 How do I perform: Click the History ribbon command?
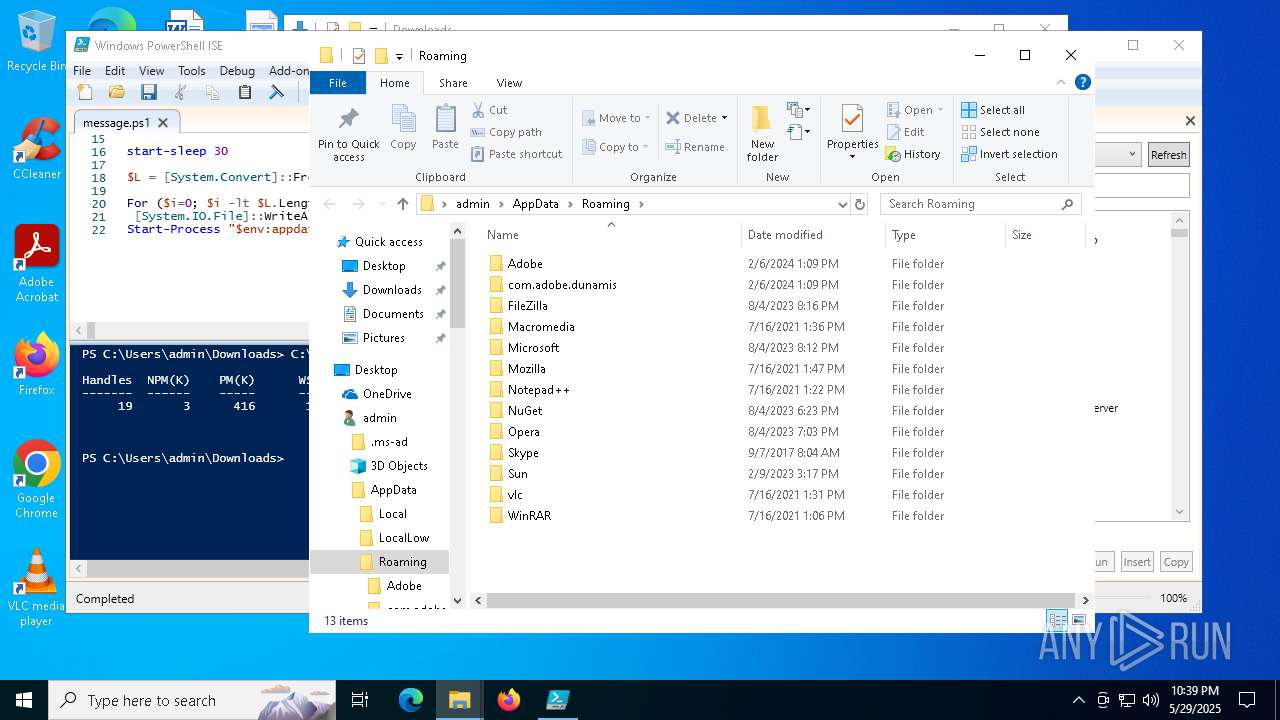click(913, 154)
